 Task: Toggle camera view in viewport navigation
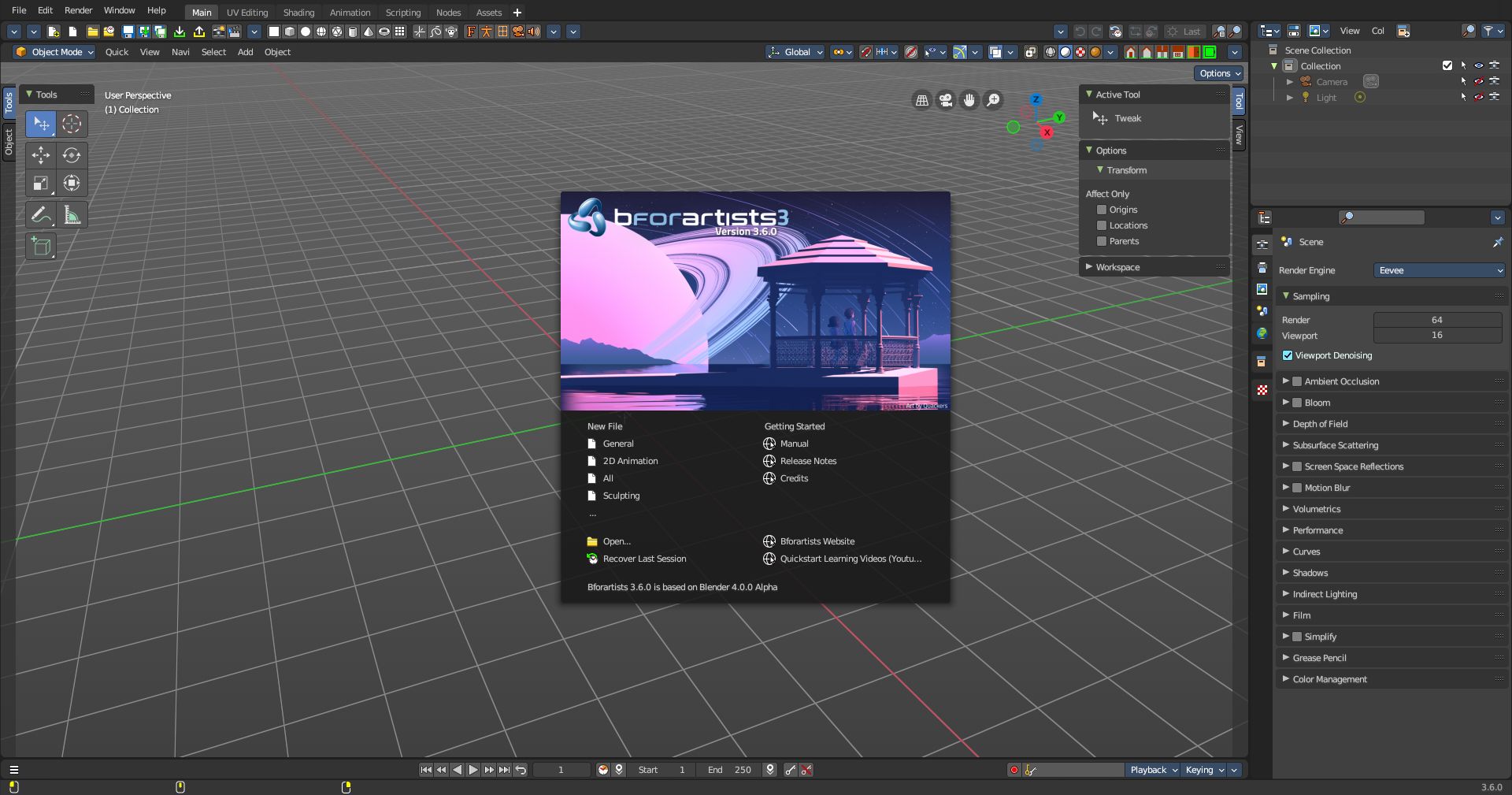click(x=946, y=100)
